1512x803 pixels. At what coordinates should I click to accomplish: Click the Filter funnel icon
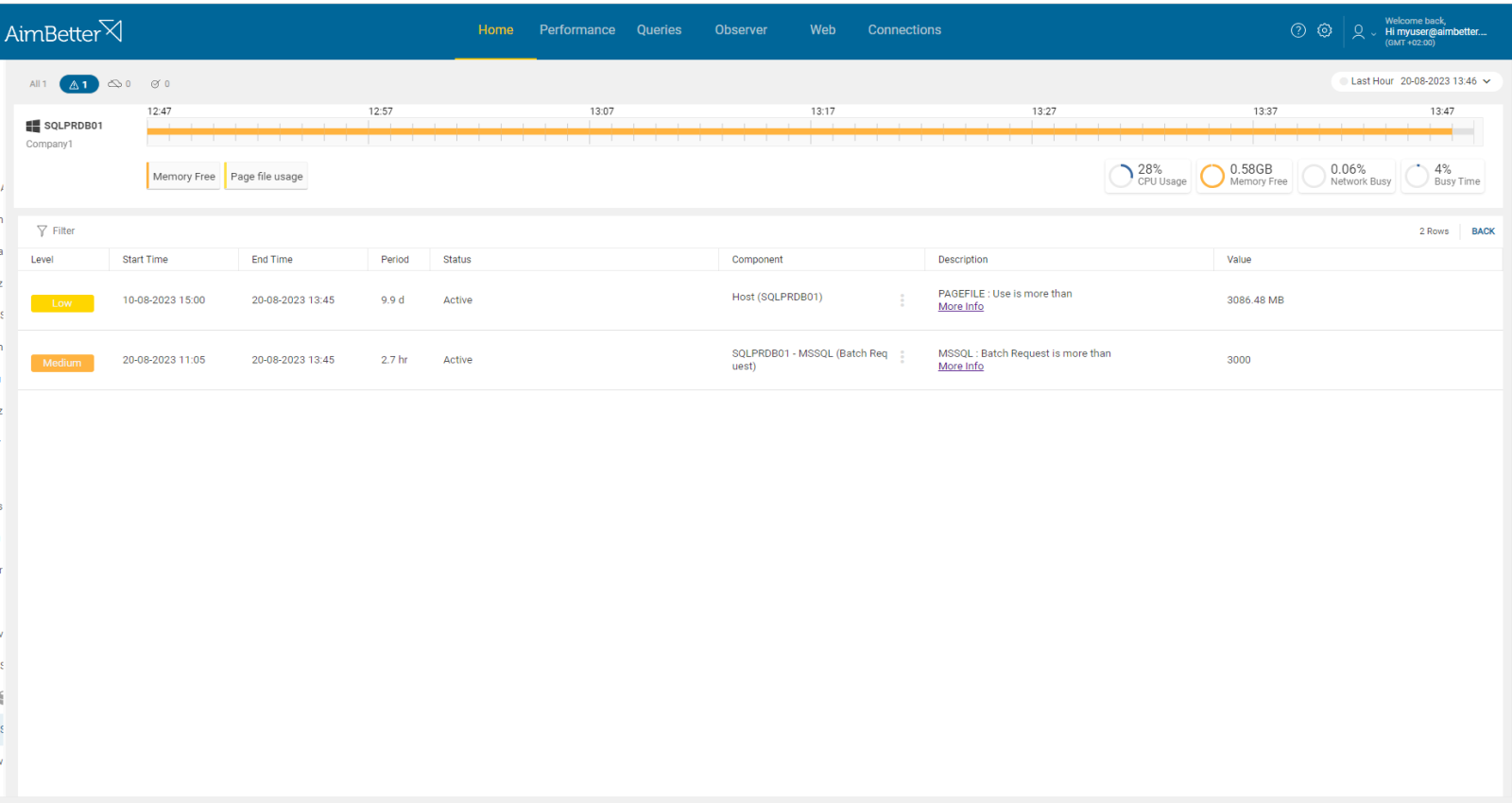coord(42,231)
